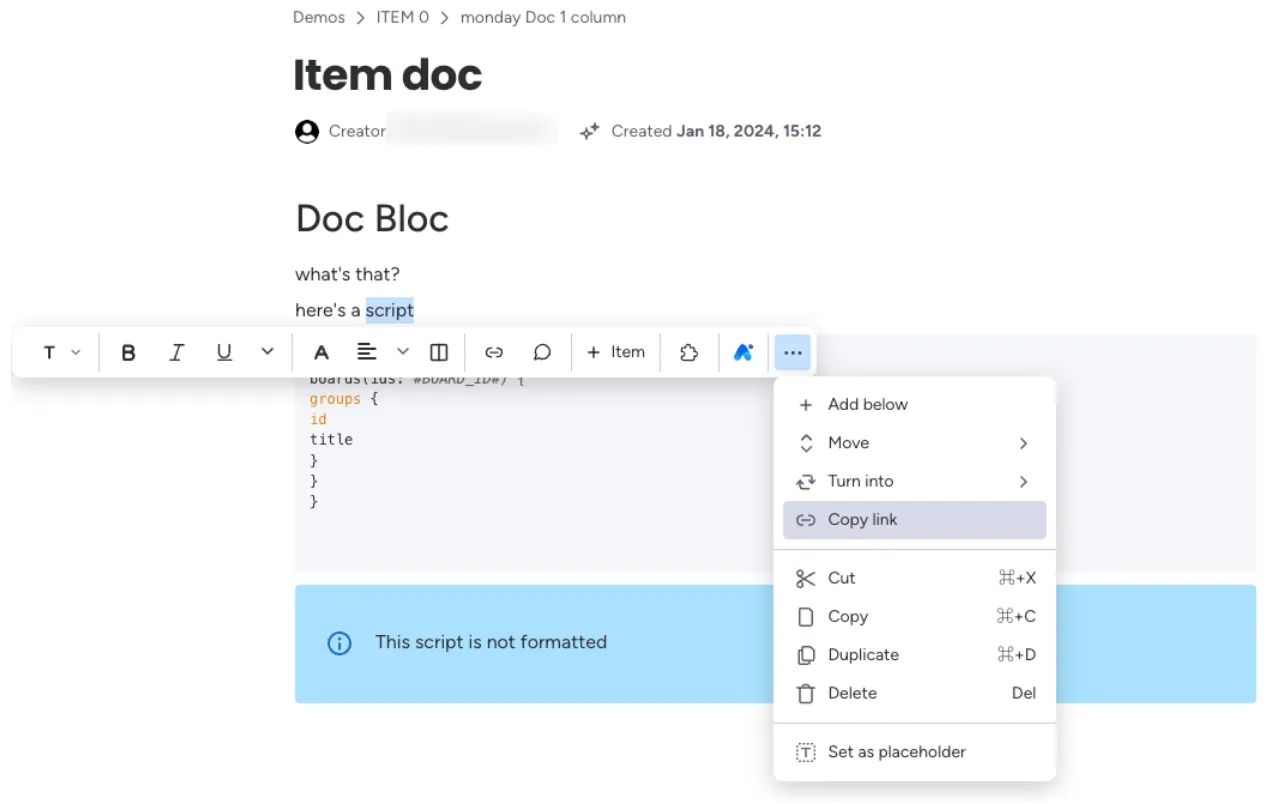
Task: Toggle bold formatting in the toolbar
Action: [x=128, y=352]
